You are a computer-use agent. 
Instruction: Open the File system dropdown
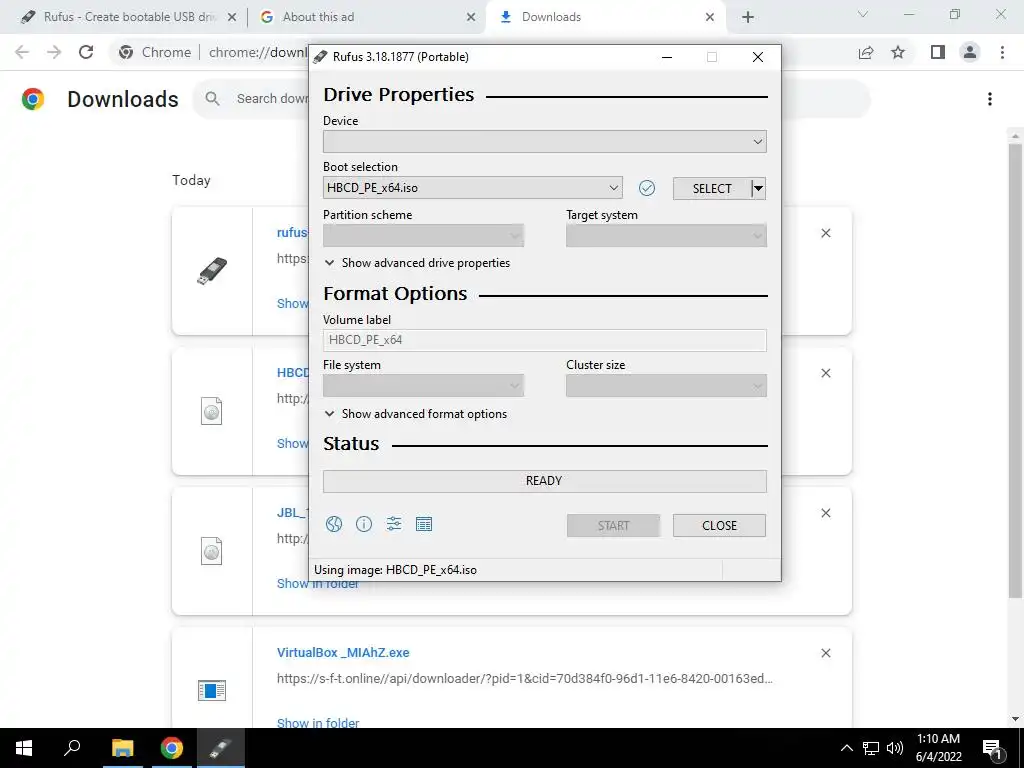(x=423, y=386)
